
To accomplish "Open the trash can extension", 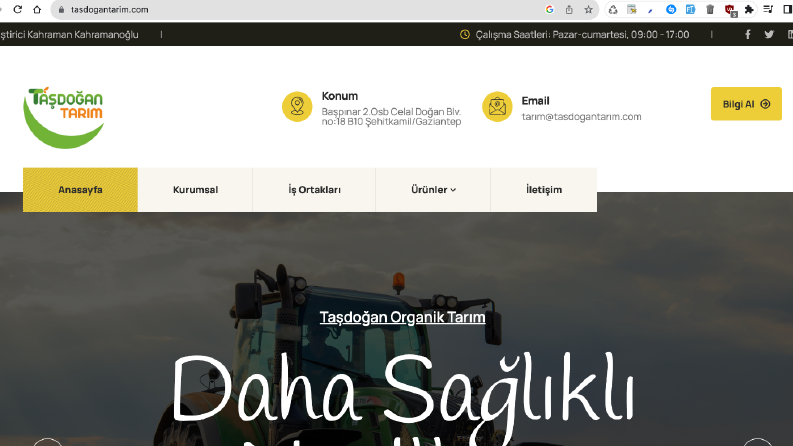I will coord(710,9).
